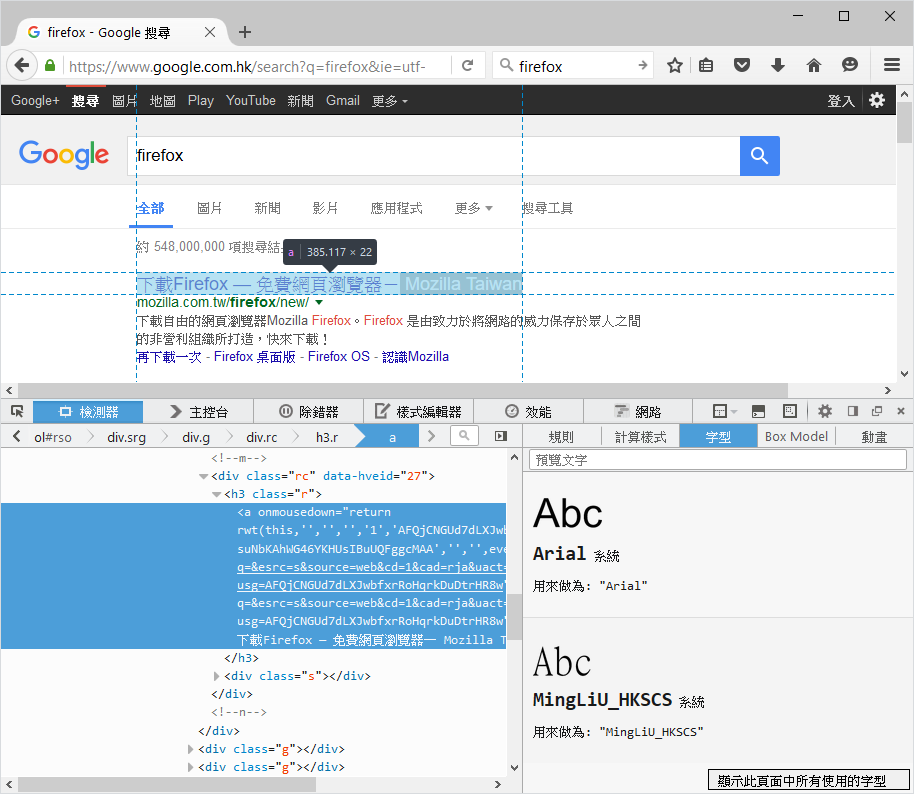This screenshot has height=794, width=914.
Task: Expand the div class="s" node
Action: 217,676
